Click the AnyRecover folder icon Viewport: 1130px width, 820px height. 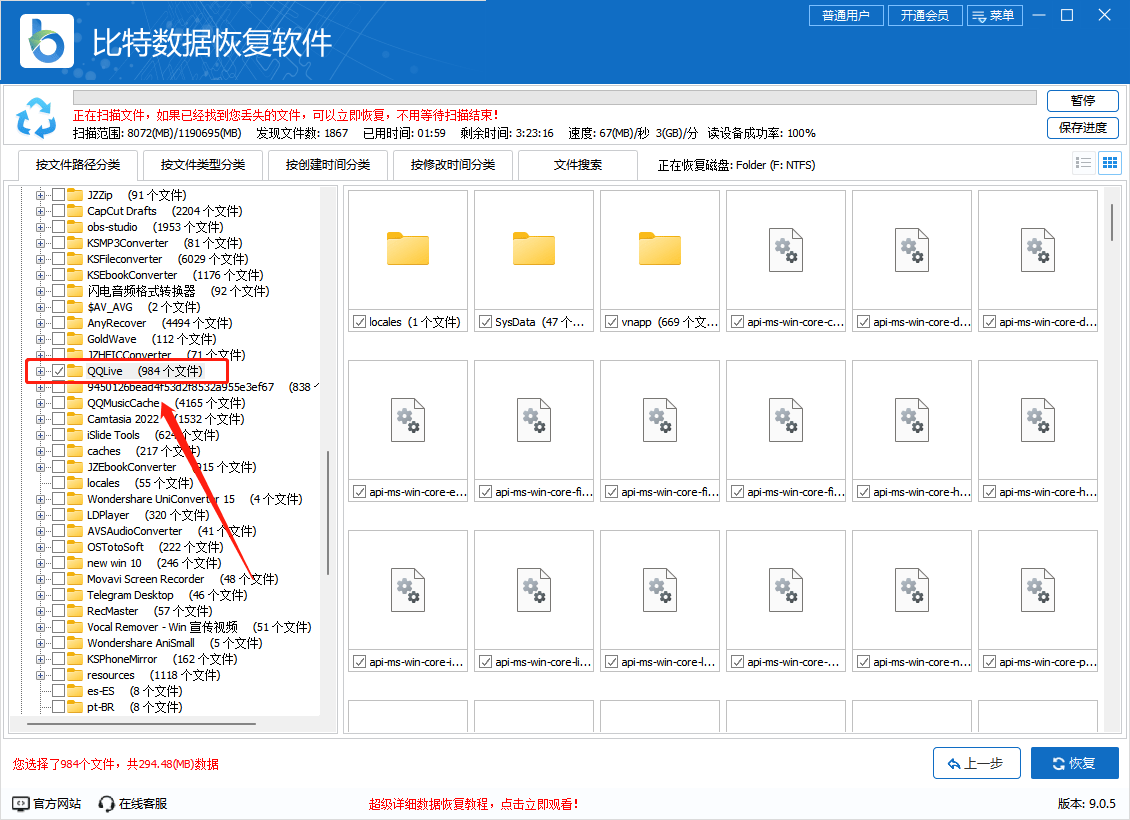tap(75, 323)
